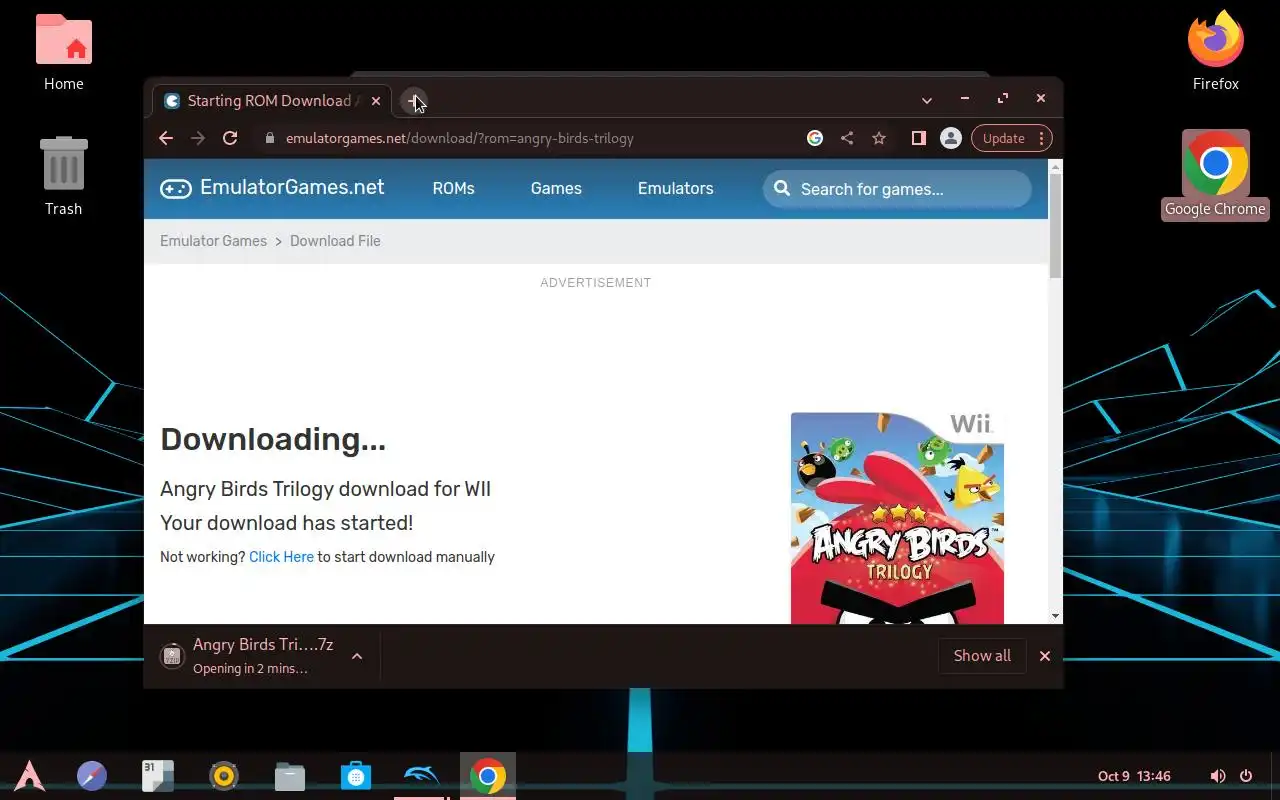1280x800 pixels.
Task: Share this page using share icon
Action: (x=847, y=138)
